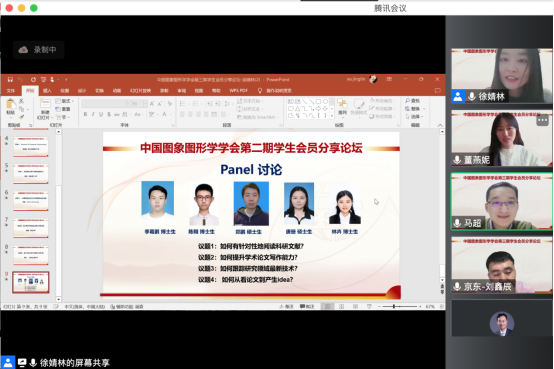Click the Save icon in quick access toolbar

[10, 80]
